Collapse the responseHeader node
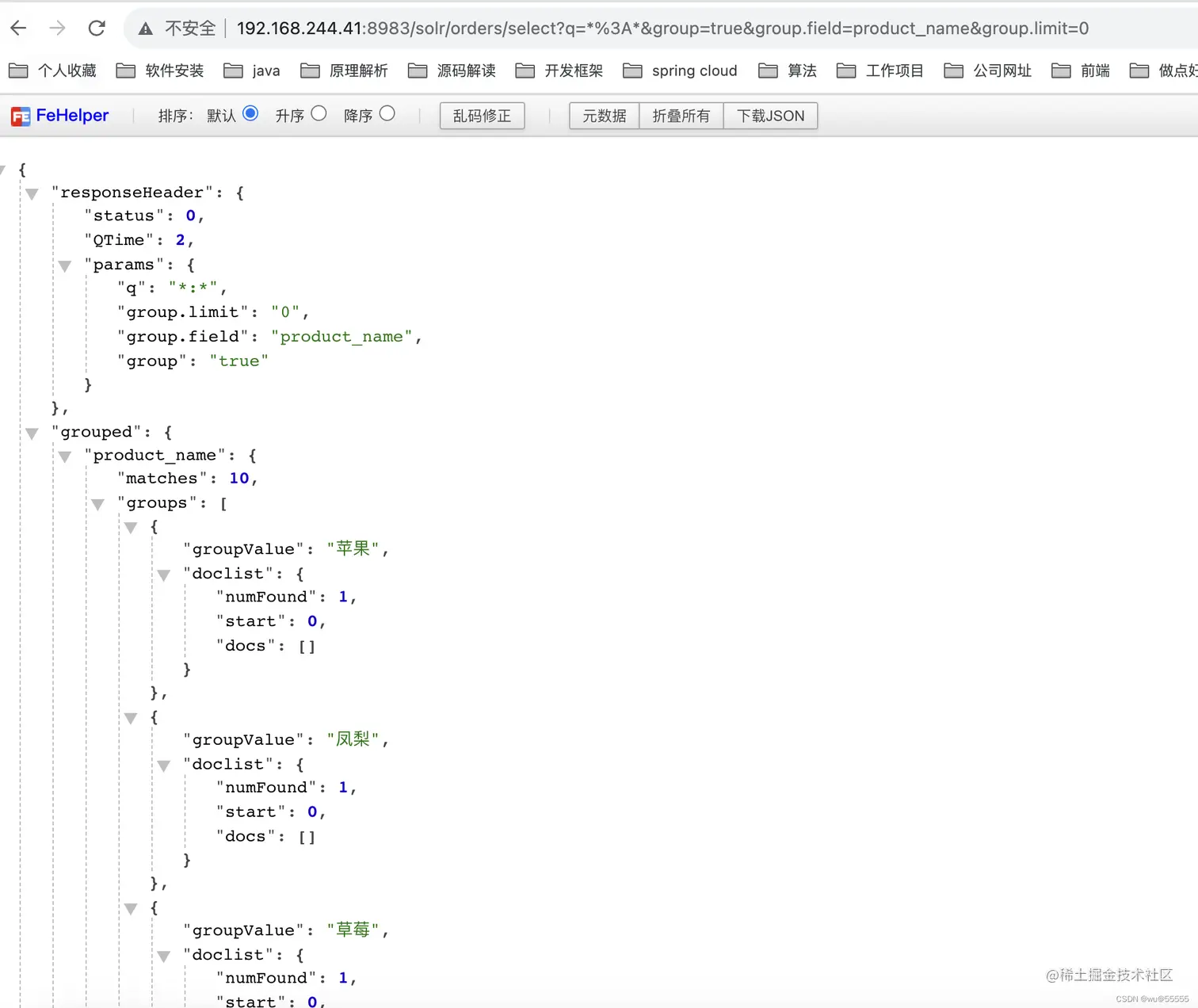This screenshot has height=1008, width=1198. 32,194
